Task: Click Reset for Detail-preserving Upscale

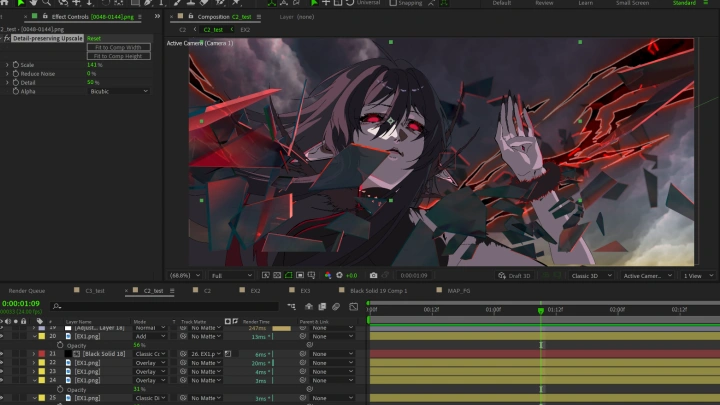Action: coord(94,39)
